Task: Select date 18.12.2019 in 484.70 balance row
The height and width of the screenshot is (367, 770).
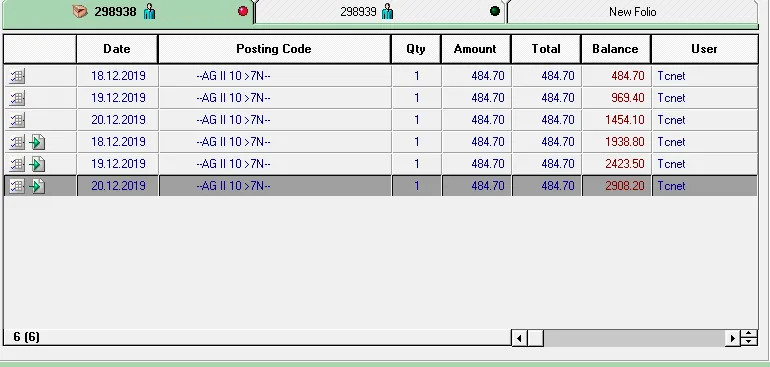Action: [x=118, y=76]
